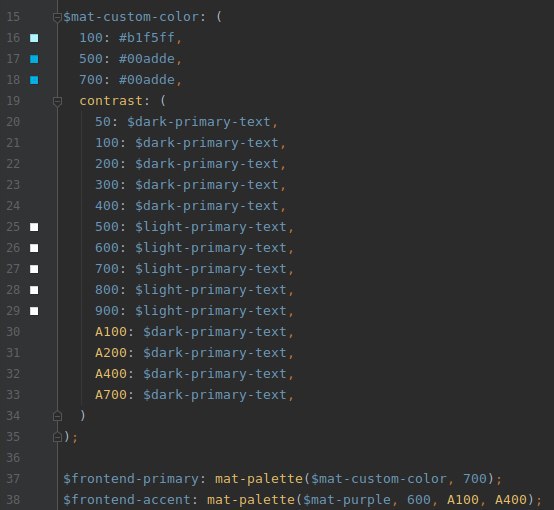Screen dimensions: 554x510
Task: Click white color swatch on line 27
Action: click(x=34, y=269)
